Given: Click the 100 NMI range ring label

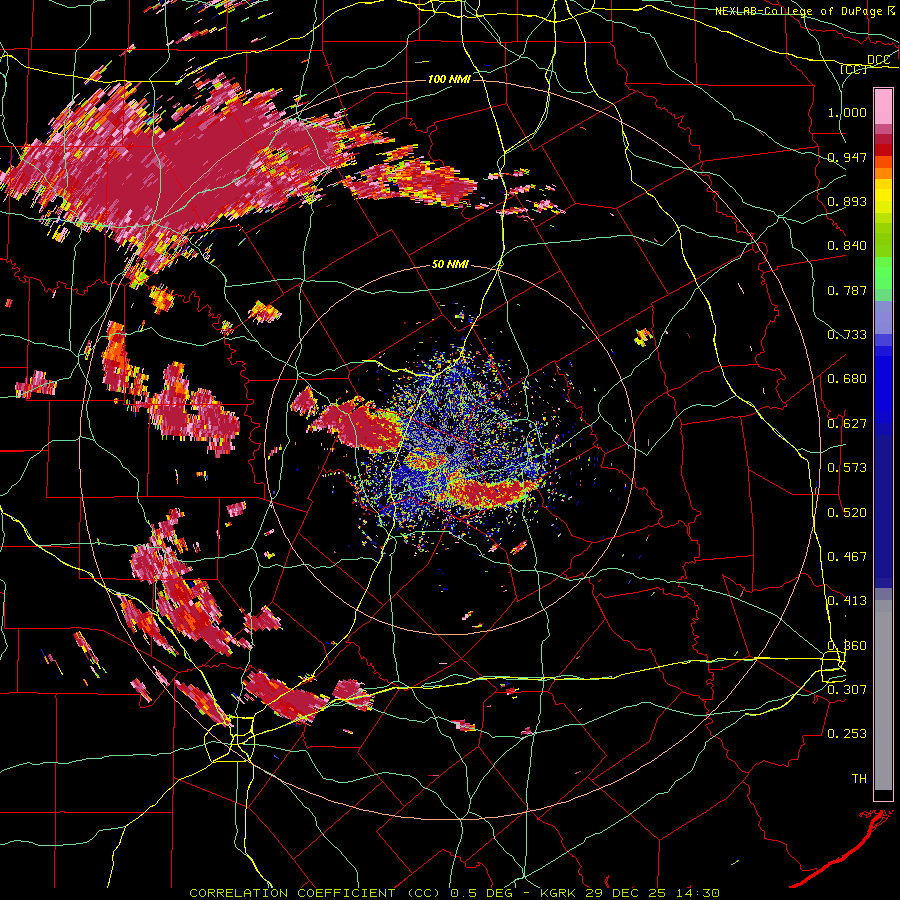Looking at the screenshot, I should tap(449, 79).
